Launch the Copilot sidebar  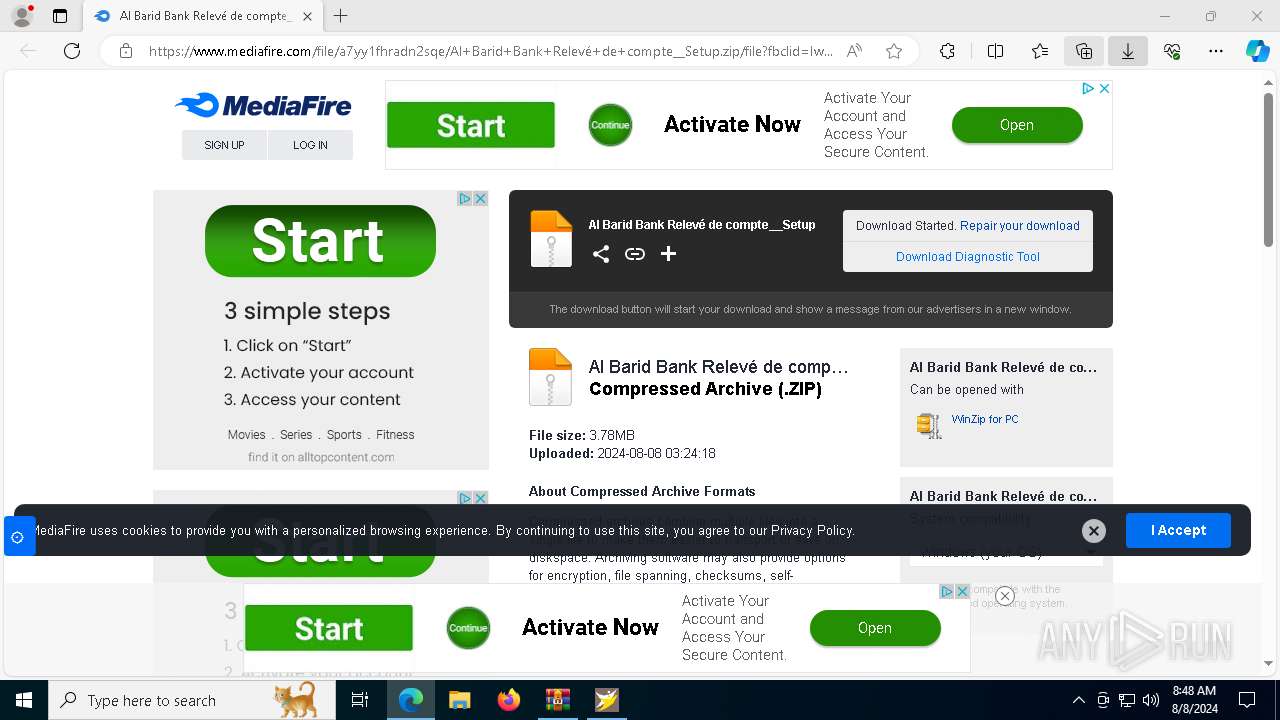coord(1257,51)
